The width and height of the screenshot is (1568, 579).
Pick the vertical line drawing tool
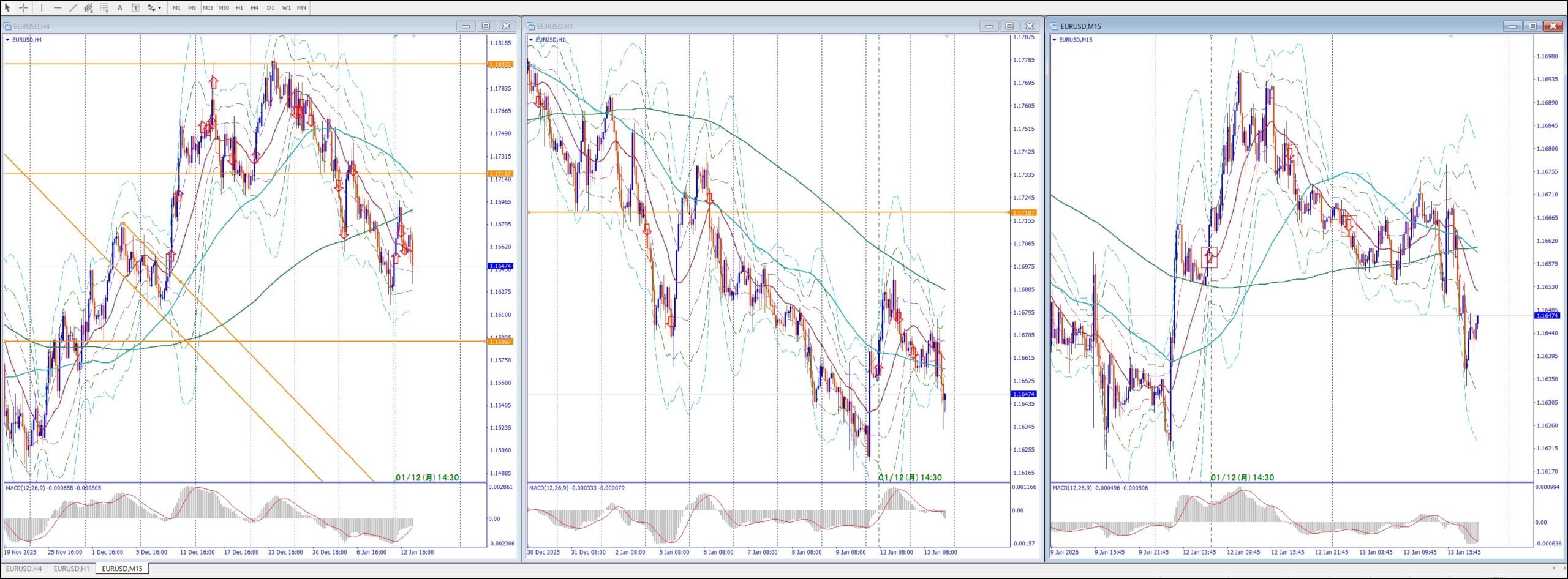point(42,8)
